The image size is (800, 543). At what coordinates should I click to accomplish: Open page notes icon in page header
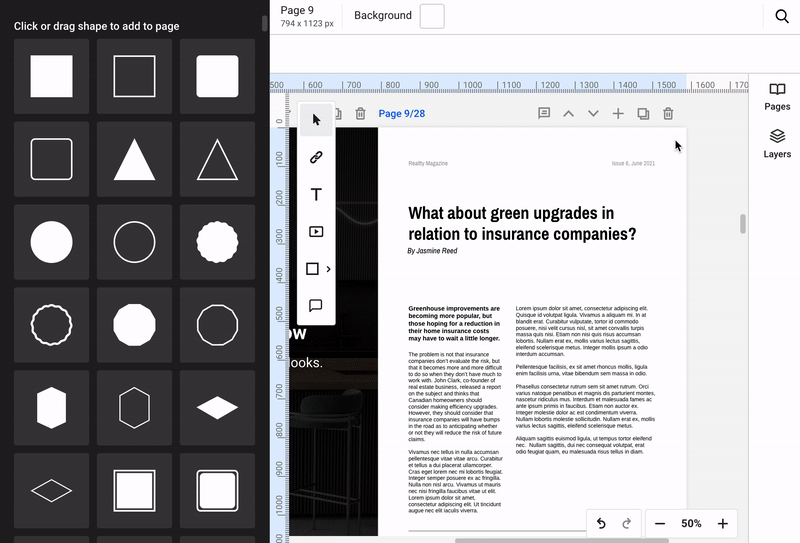pos(544,113)
